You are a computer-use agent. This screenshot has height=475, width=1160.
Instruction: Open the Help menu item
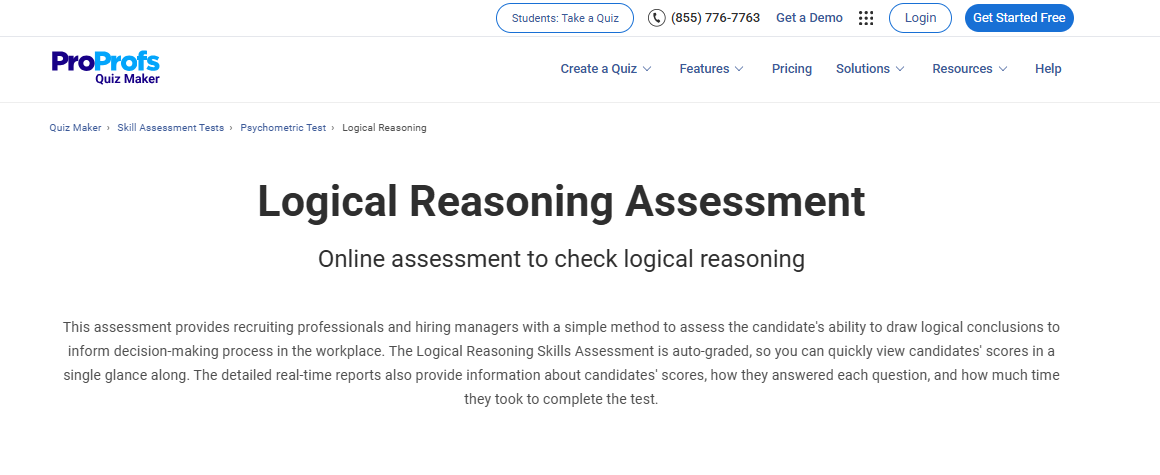tap(1048, 69)
